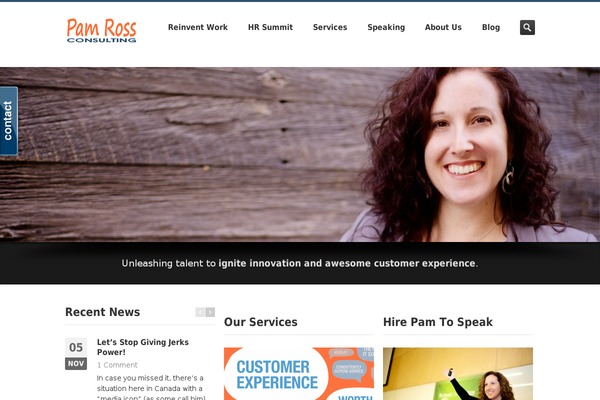600x400 pixels.
Task: Open the About Us menu
Action: tap(443, 27)
